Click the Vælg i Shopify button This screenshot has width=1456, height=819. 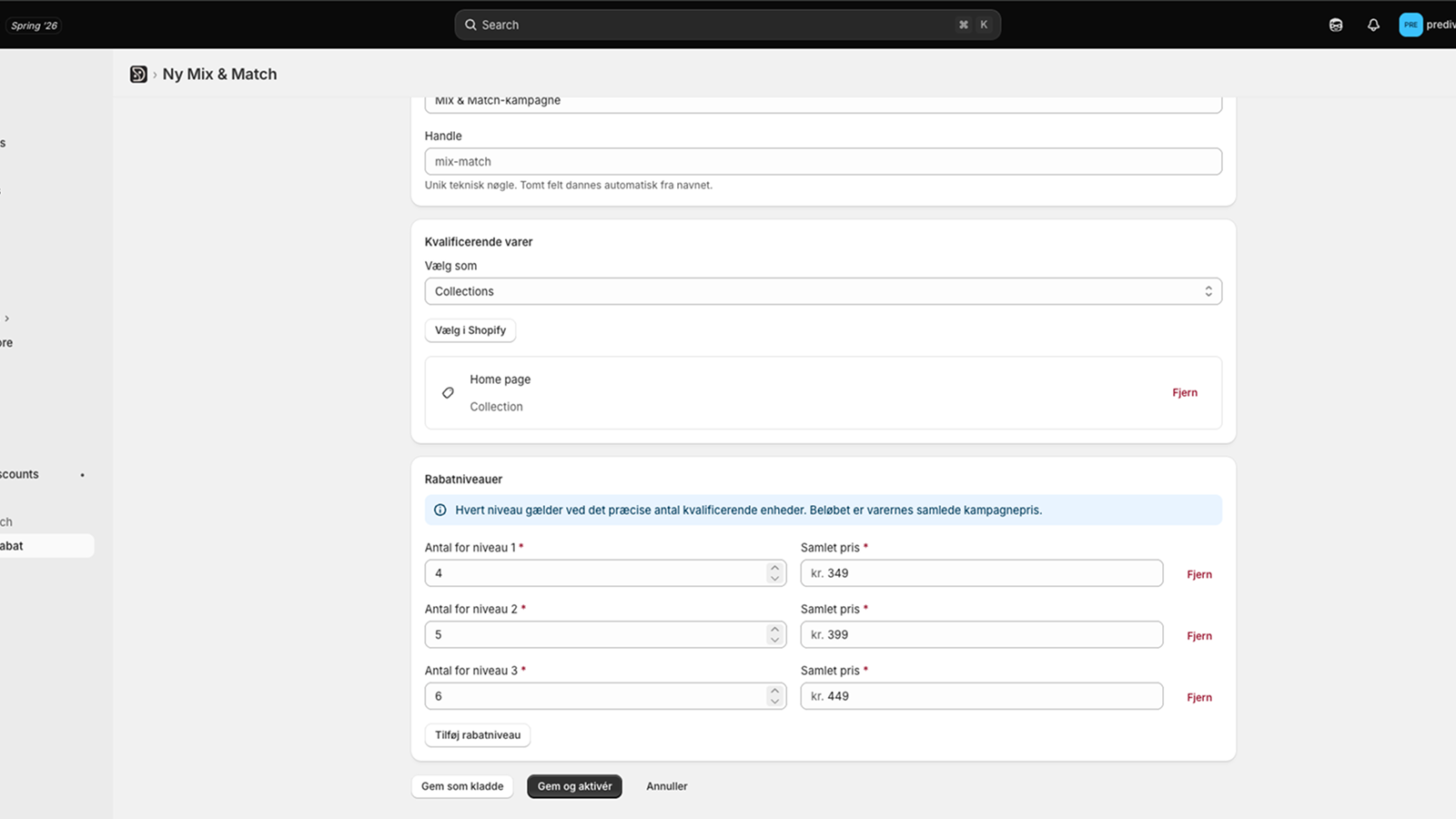pos(470,330)
